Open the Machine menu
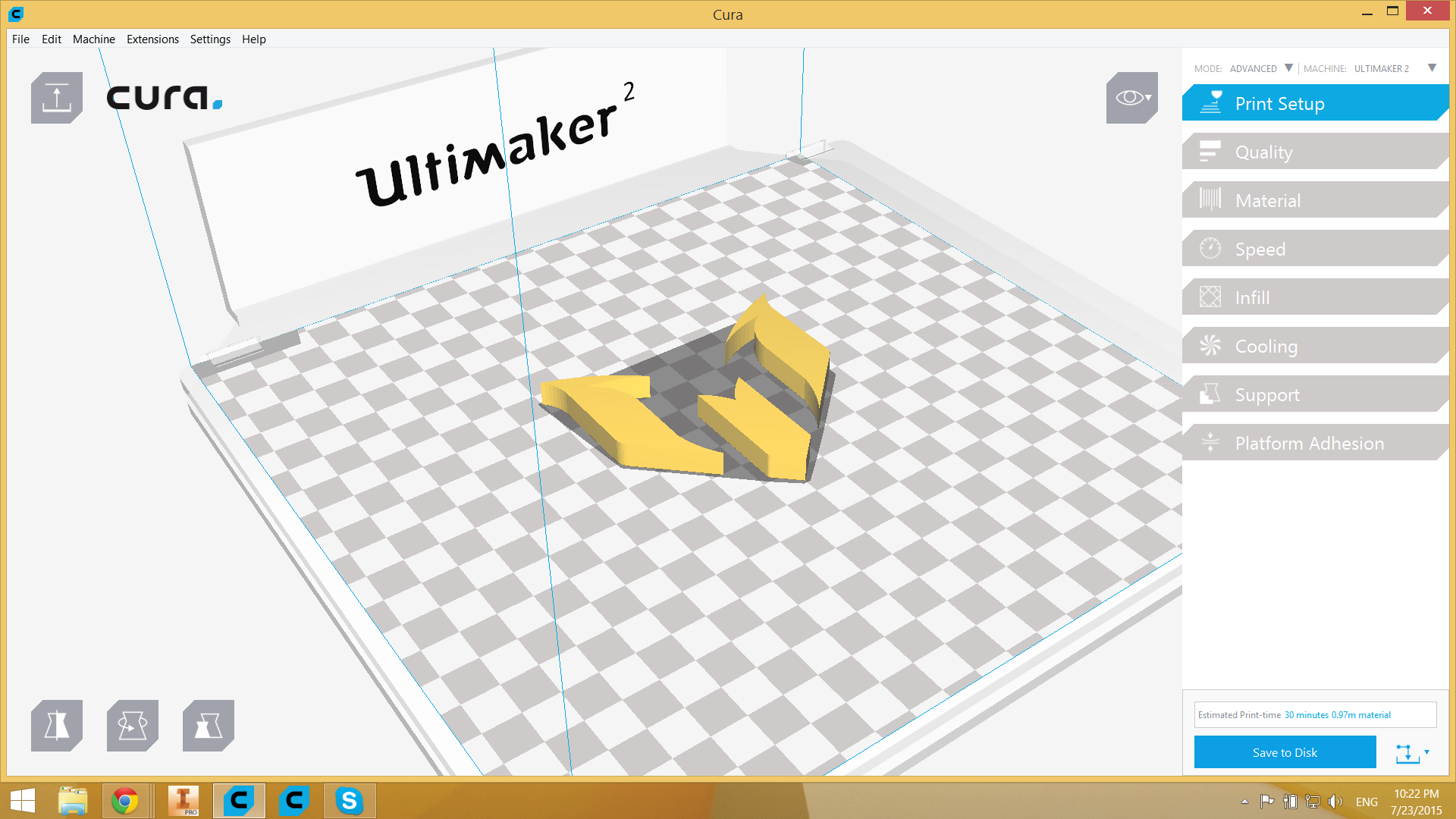This screenshot has height=819, width=1456. pos(94,39)
